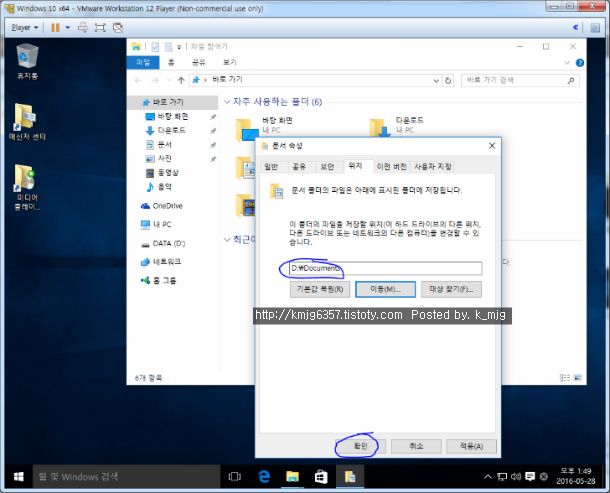
Task: Open the VMware Player menu
Action: [x=25, y=28]
